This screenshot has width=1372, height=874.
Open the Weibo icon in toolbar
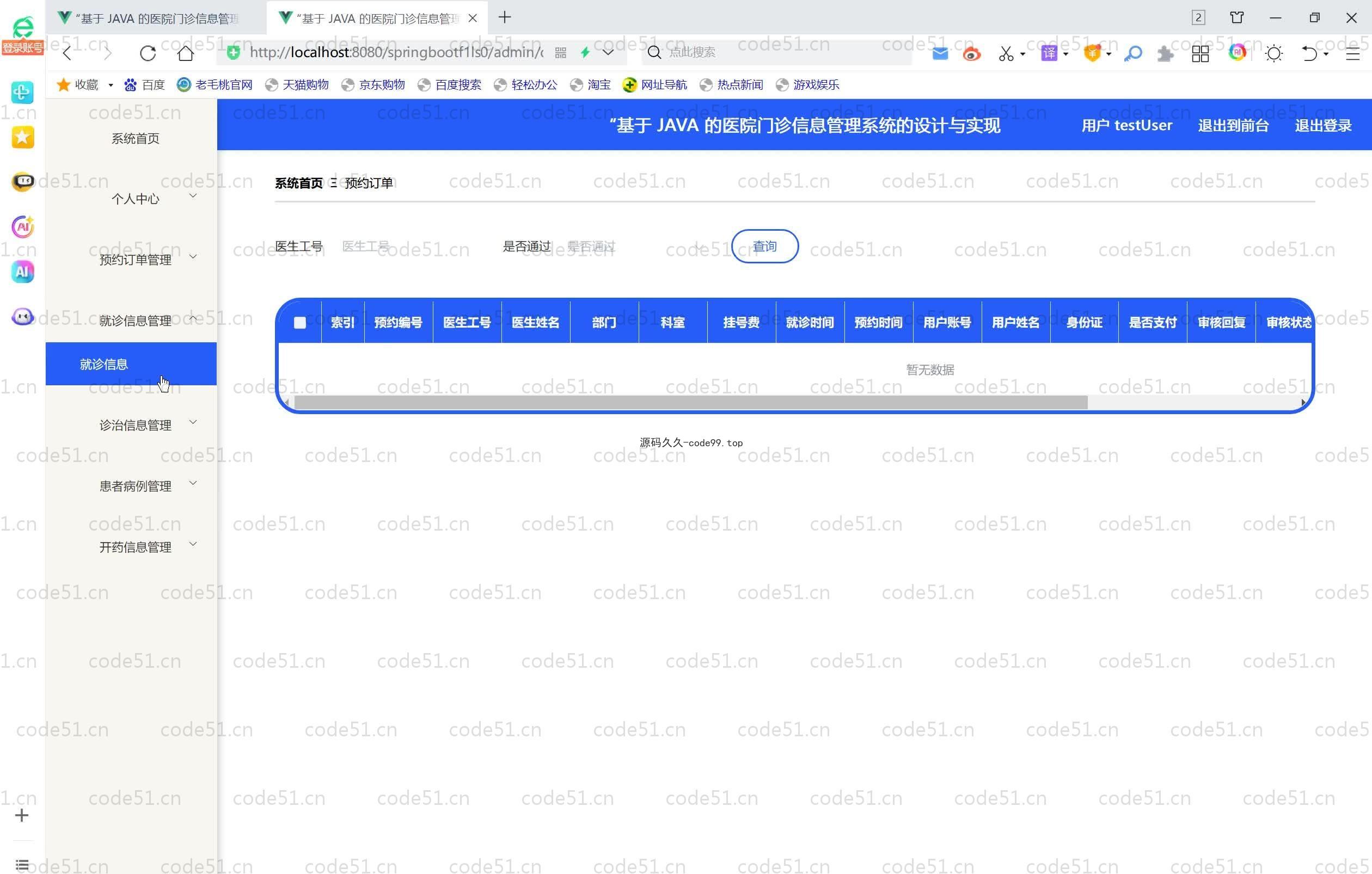(972, 53)
